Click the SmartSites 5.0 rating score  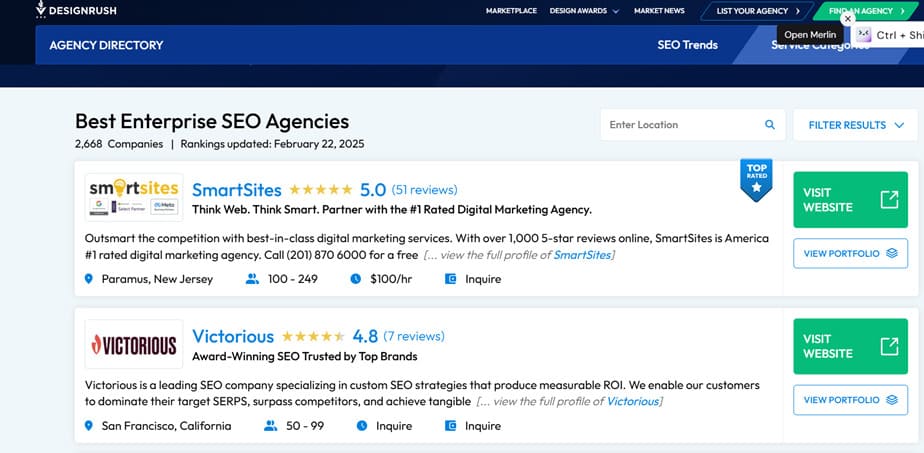[372, 190]
